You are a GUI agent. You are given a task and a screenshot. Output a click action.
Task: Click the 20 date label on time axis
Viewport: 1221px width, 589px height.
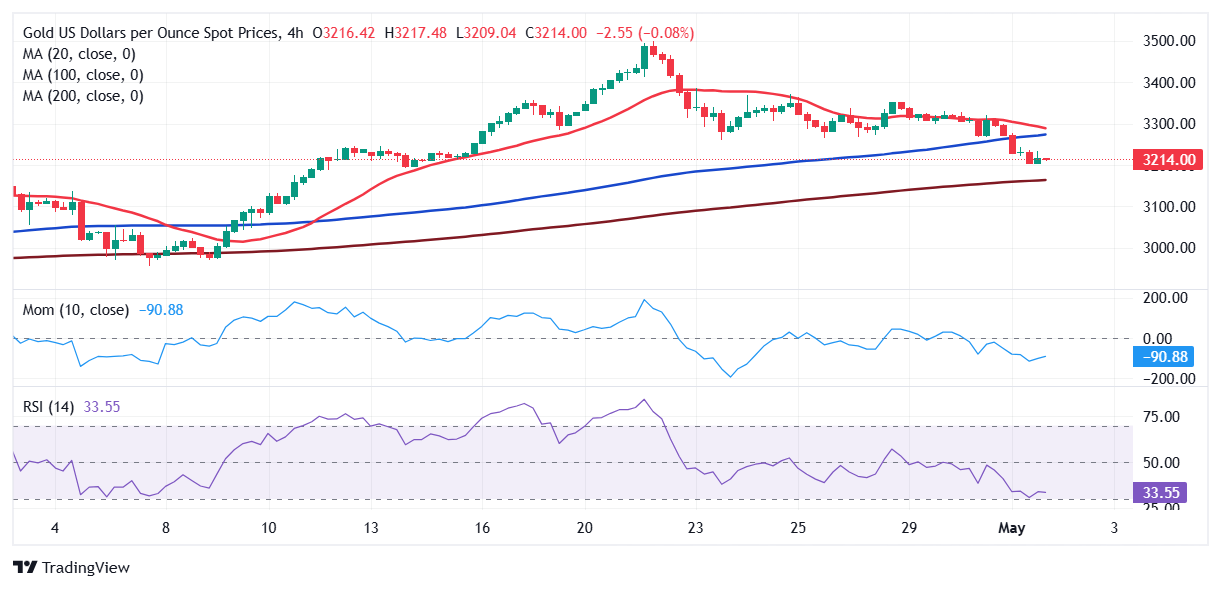click(585, 527)
